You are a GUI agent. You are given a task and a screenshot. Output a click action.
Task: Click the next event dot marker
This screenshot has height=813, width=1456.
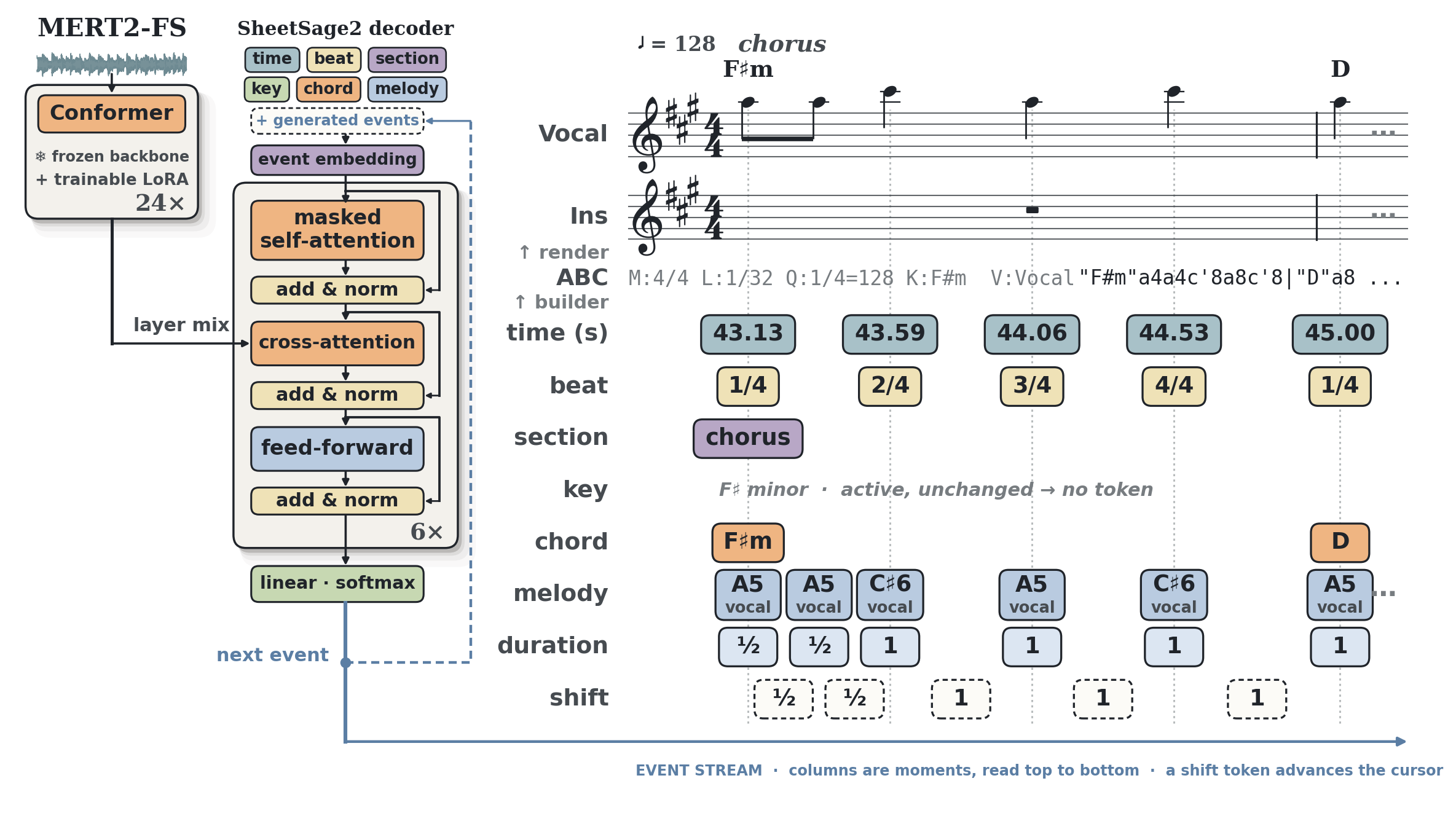[x=345, y=662]
